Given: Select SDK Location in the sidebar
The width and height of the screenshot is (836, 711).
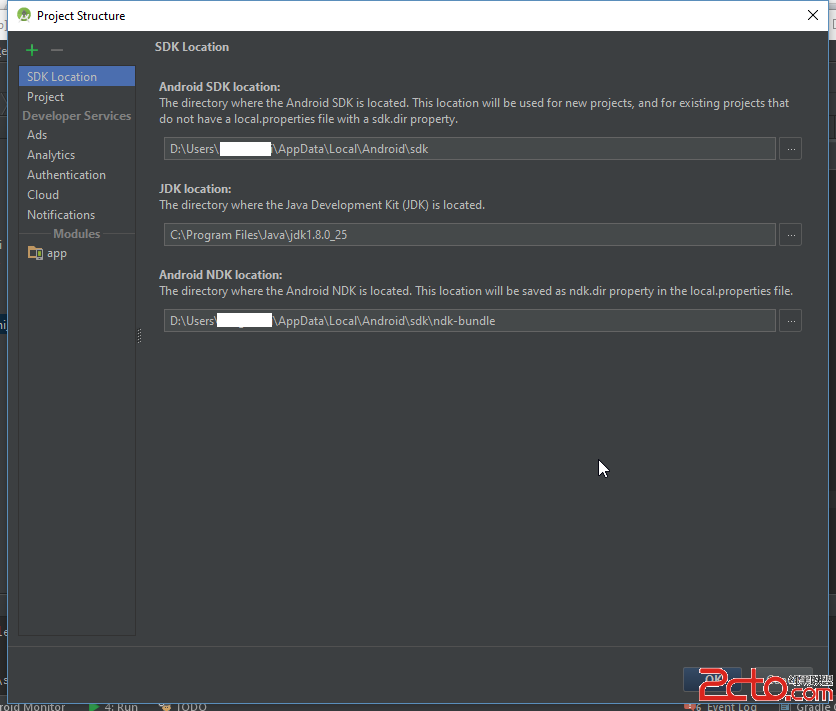Looking at the screenshot, I should 77,76.
